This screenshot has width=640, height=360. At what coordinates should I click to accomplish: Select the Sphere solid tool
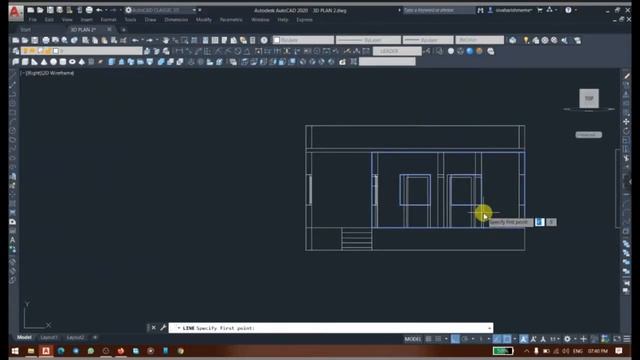[53, 62]
